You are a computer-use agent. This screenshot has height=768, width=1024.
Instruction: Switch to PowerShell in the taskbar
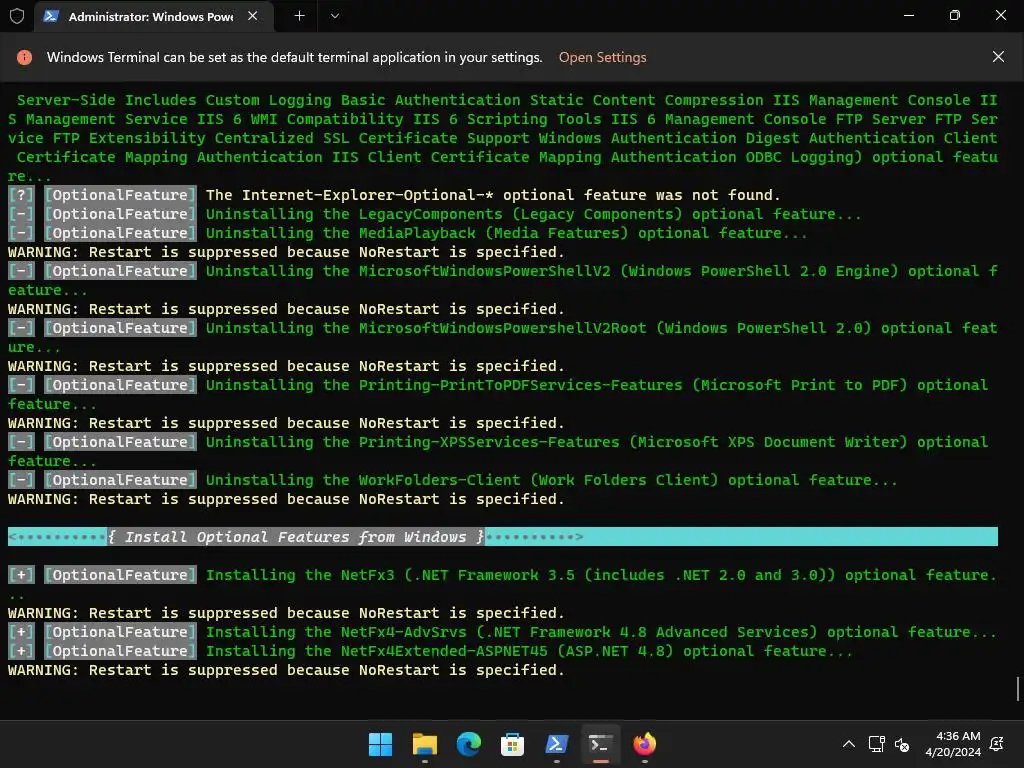556,744
